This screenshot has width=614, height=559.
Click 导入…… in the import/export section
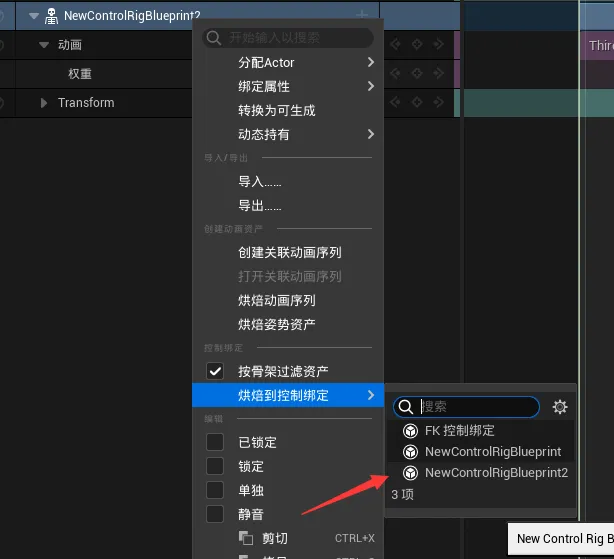260,182
